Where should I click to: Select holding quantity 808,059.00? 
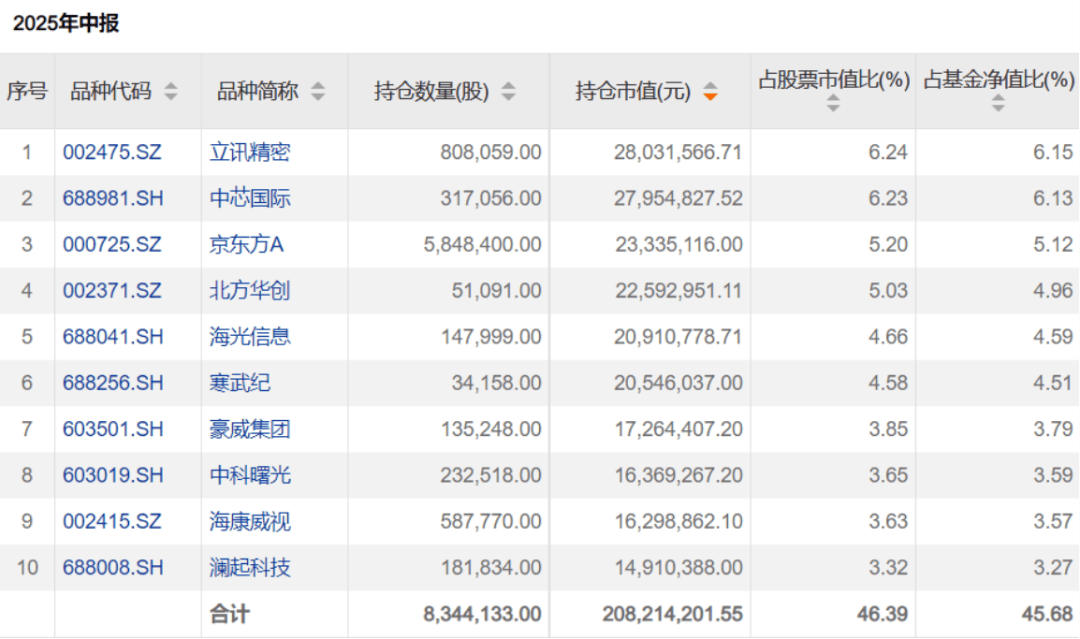tap(491, 151)
